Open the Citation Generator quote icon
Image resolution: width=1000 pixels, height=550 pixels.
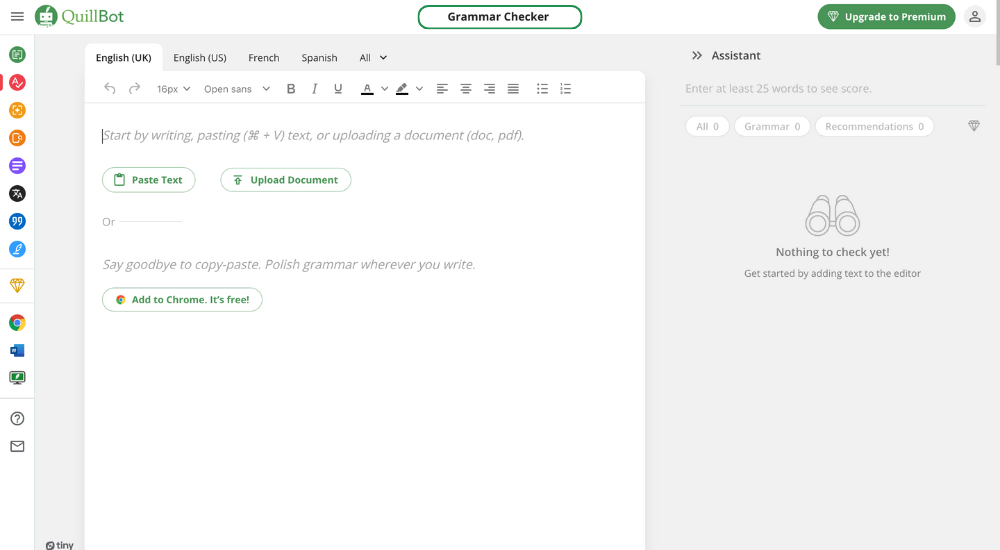coord(17,221)
